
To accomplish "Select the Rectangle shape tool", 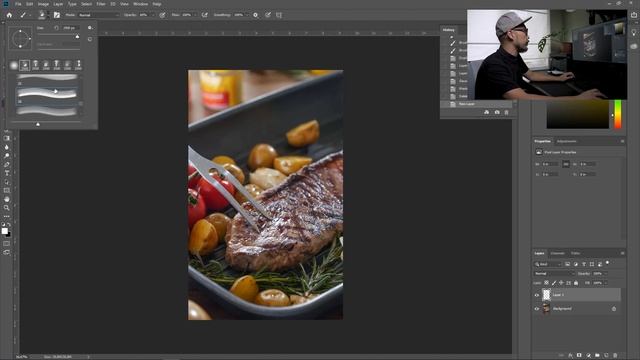I will tap(7, 191).
